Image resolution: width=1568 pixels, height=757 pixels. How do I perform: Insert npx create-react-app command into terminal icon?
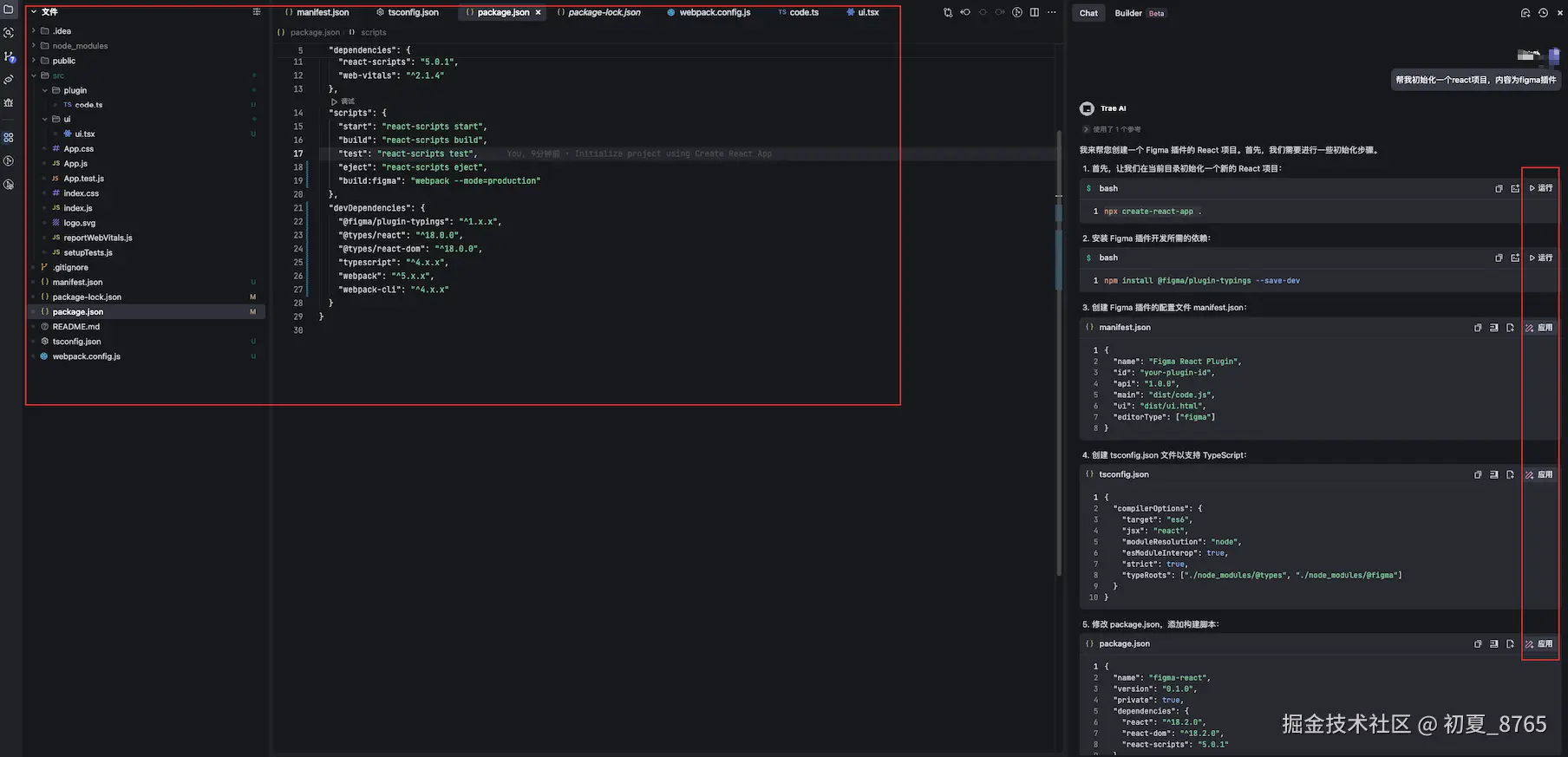point(1515,188)
